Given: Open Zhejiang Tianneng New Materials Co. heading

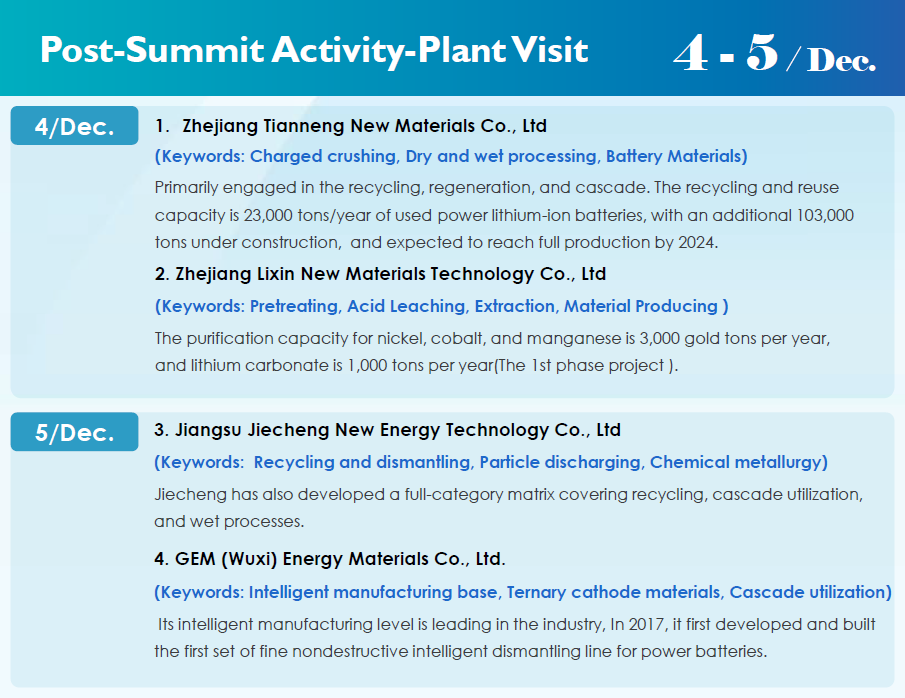Looking at the screenshot, I should (x=351, y=126).
